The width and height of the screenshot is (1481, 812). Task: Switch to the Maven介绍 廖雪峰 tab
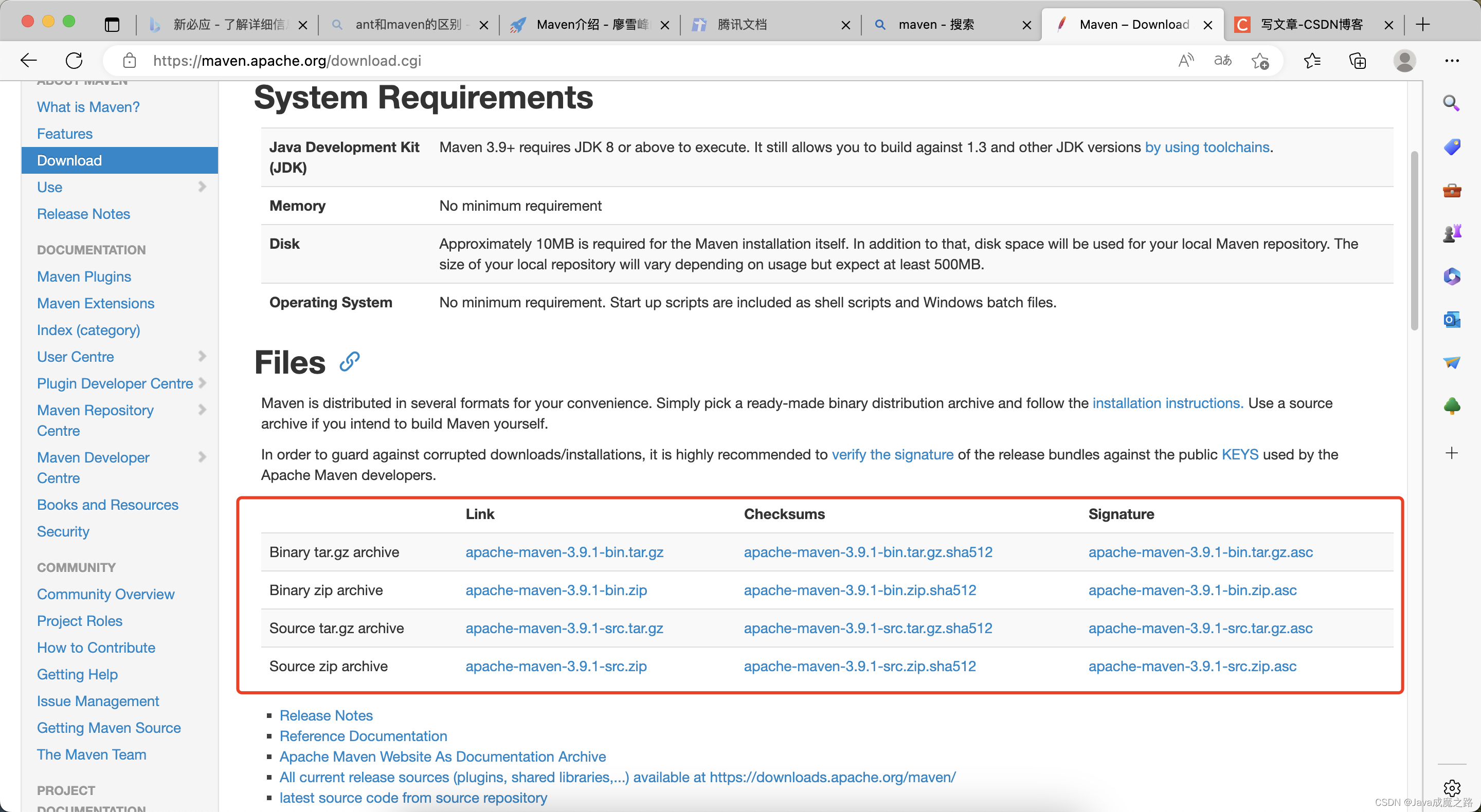[590, 25]
